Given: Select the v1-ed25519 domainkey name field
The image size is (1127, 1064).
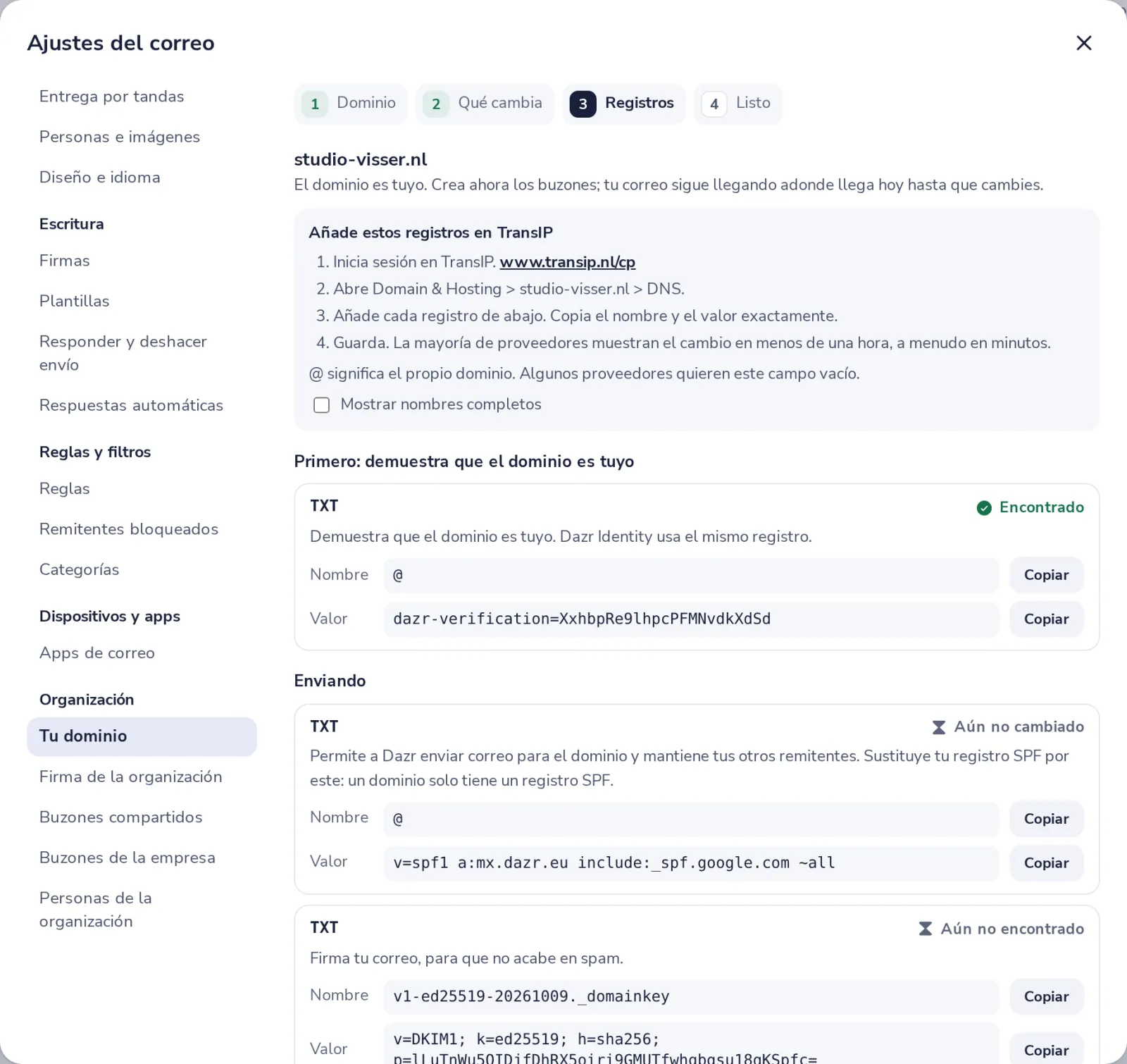Looking at the screenshot, I should [x=691, y=996].
